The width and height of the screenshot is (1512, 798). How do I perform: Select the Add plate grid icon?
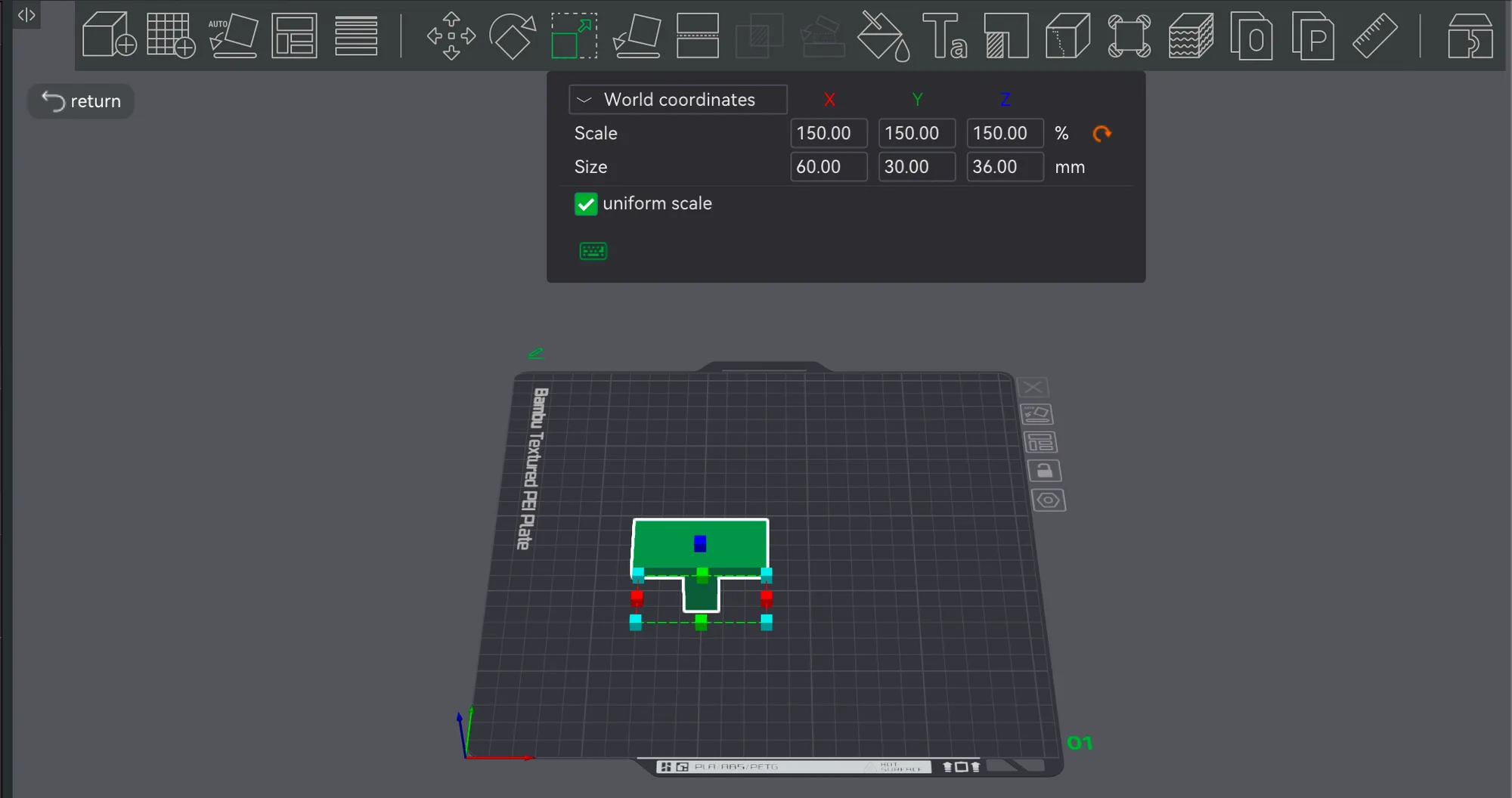tap(171, 35)
